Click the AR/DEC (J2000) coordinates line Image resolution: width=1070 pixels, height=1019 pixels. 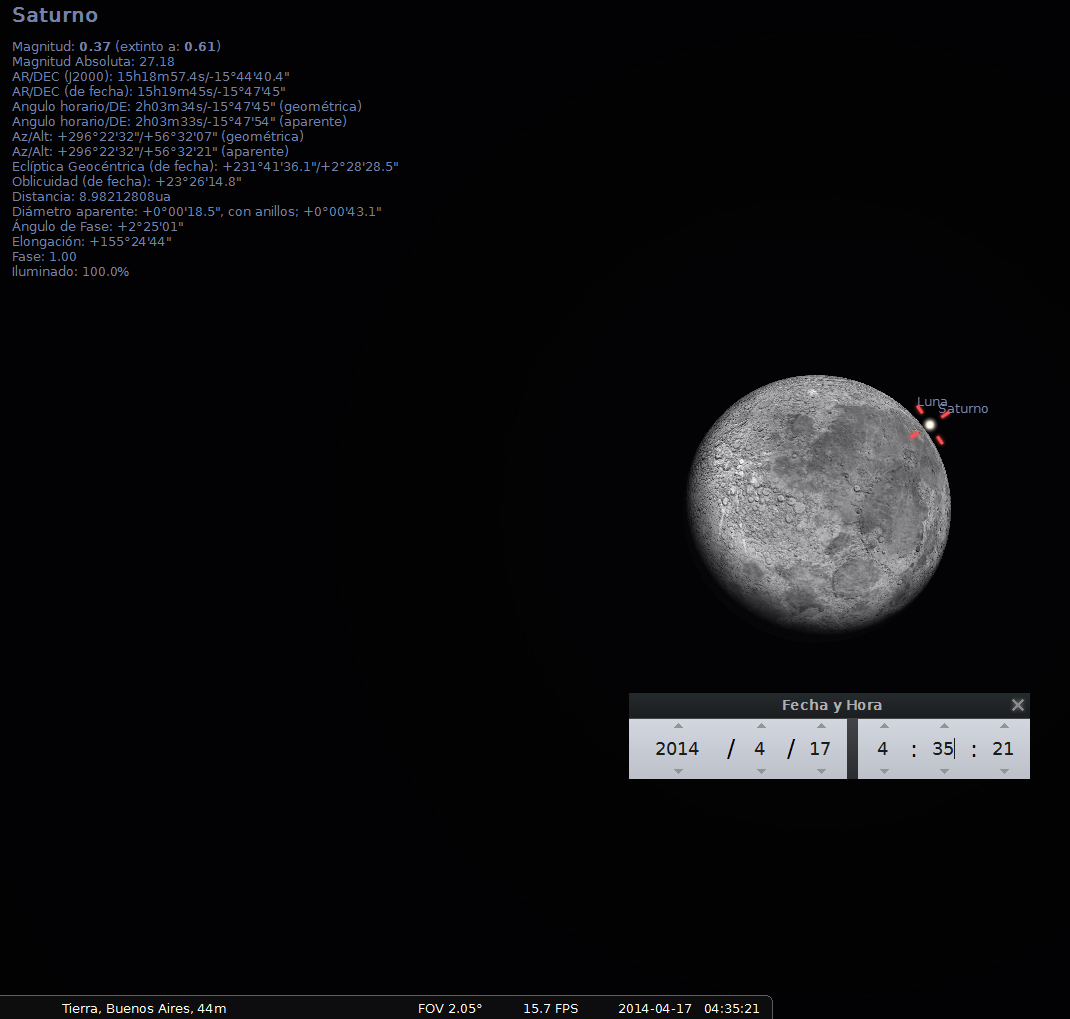click(x=151, y=76)
